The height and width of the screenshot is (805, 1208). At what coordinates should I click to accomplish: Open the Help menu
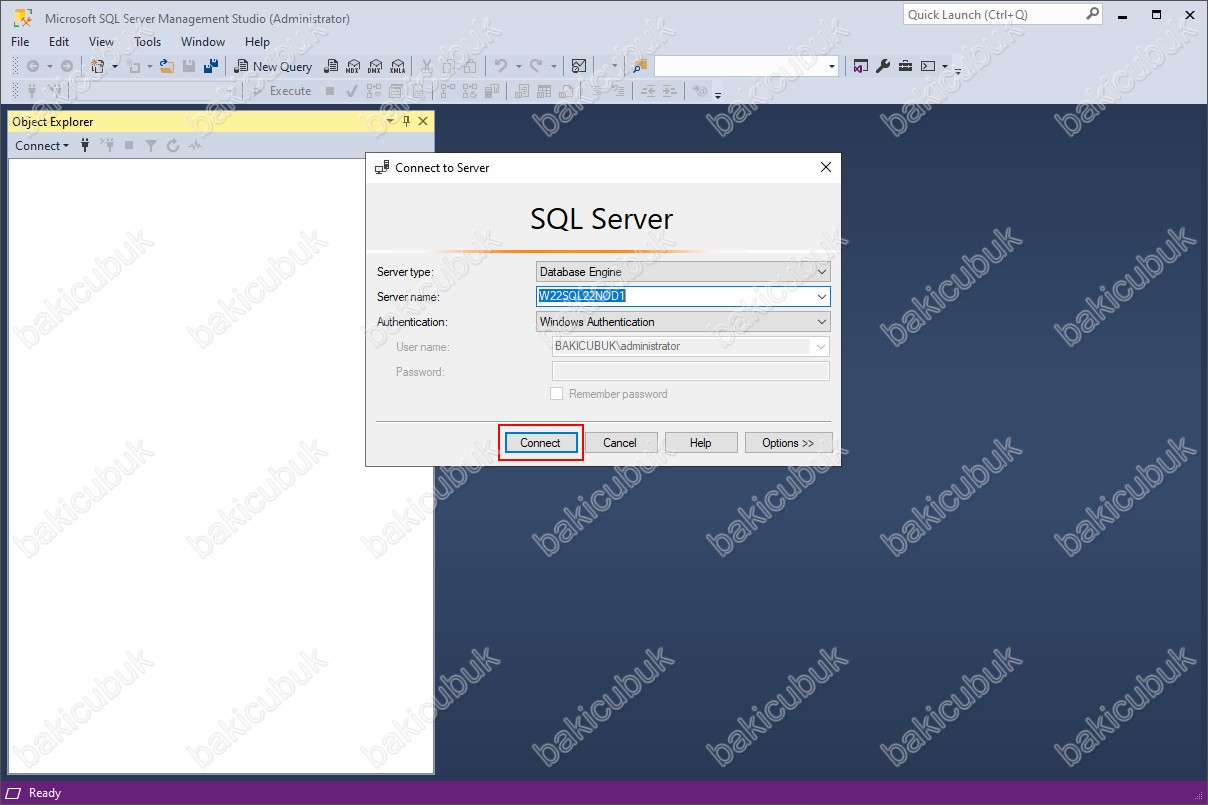(257, 42)
